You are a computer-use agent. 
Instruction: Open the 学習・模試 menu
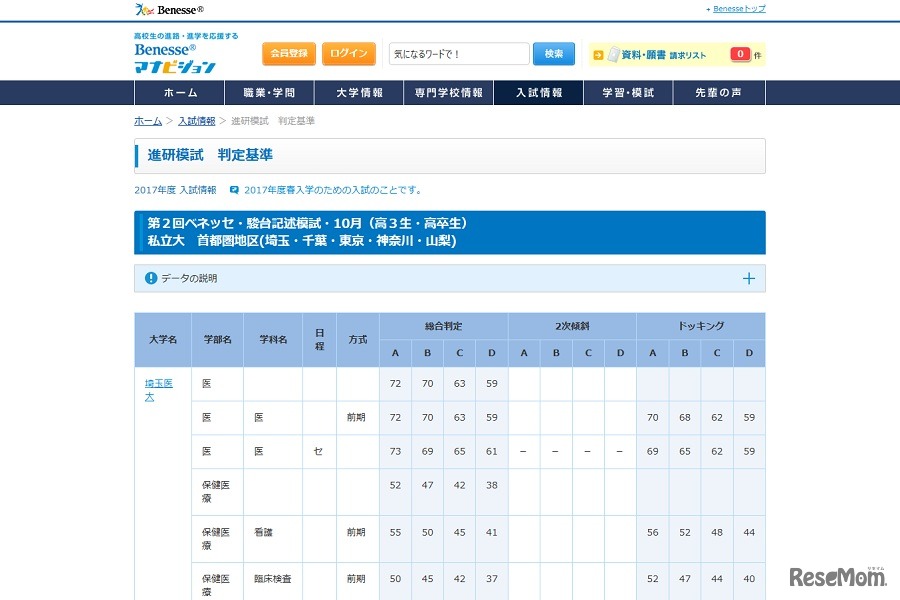tap(628, 91)
